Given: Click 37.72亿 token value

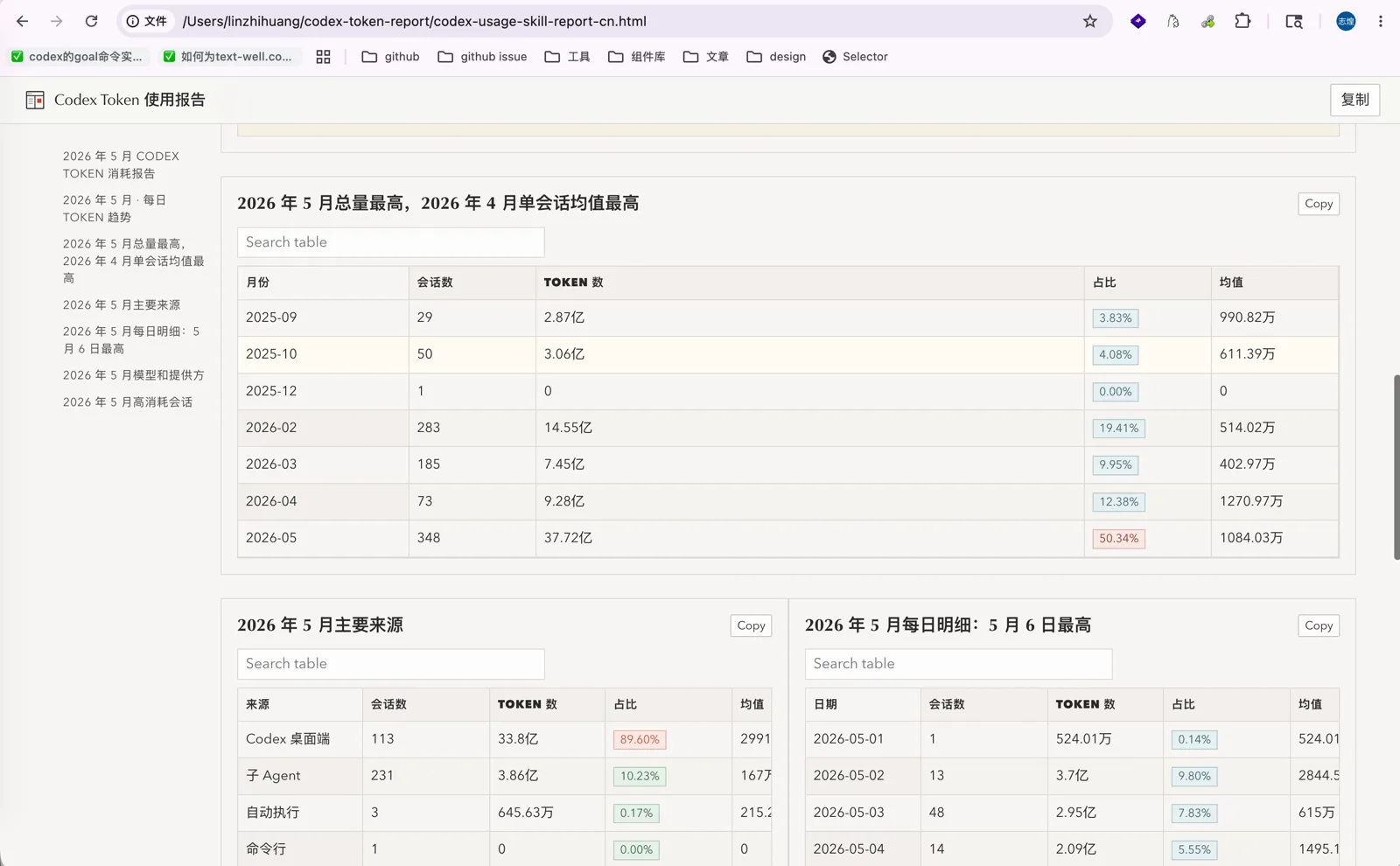Looking at the screenshot, I should point(568,538).
